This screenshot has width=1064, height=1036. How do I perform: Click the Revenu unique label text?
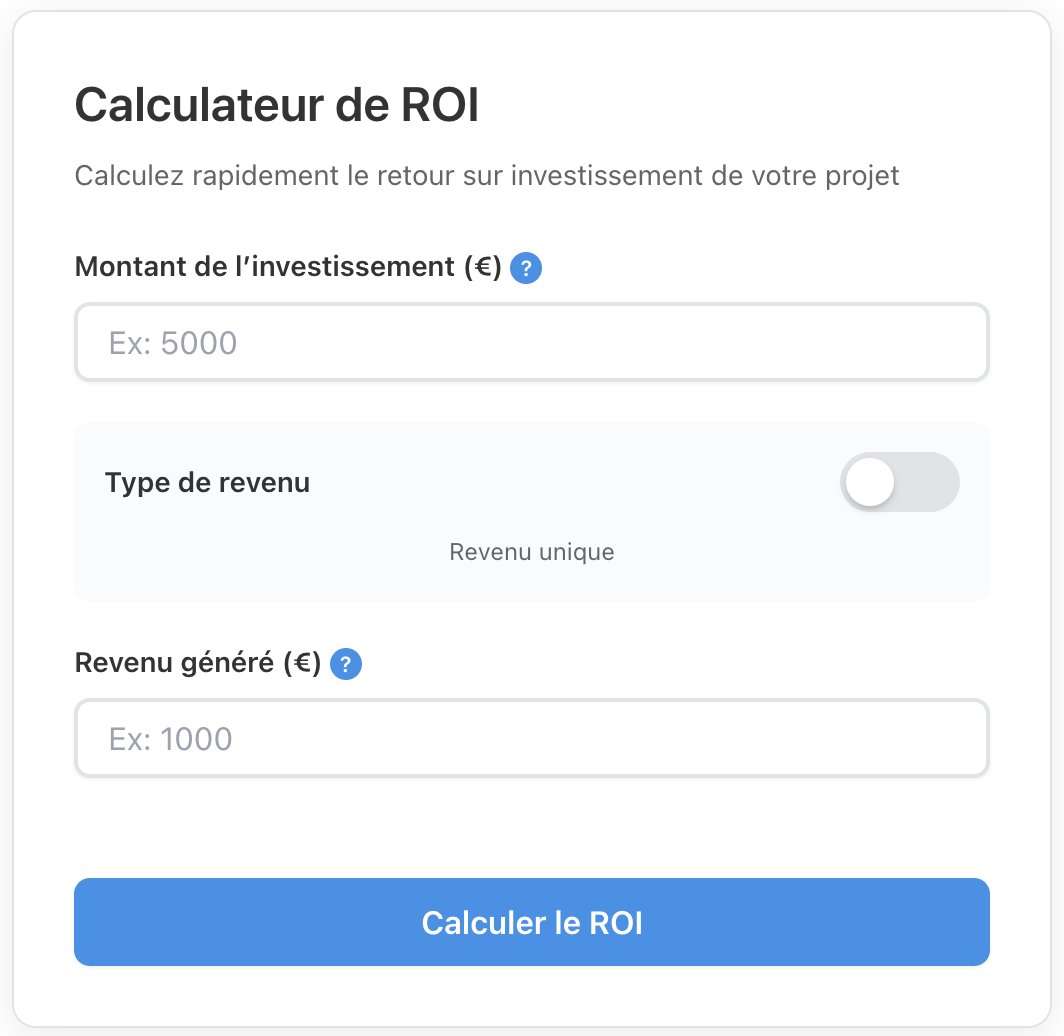531,551
